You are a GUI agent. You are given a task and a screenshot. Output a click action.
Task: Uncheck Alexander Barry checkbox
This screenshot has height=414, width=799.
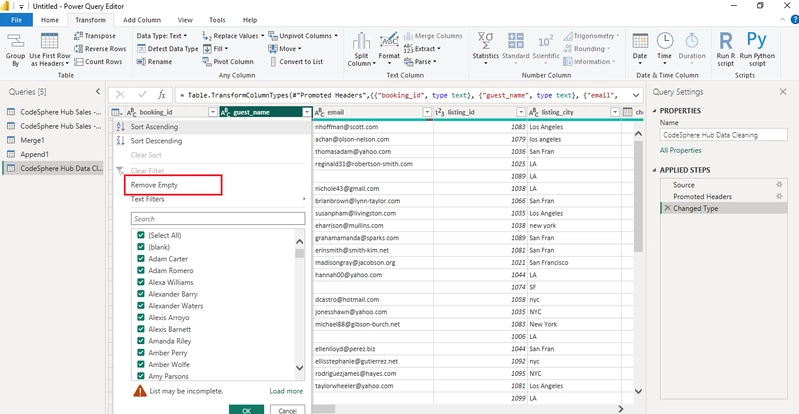(x=141, y=294)
